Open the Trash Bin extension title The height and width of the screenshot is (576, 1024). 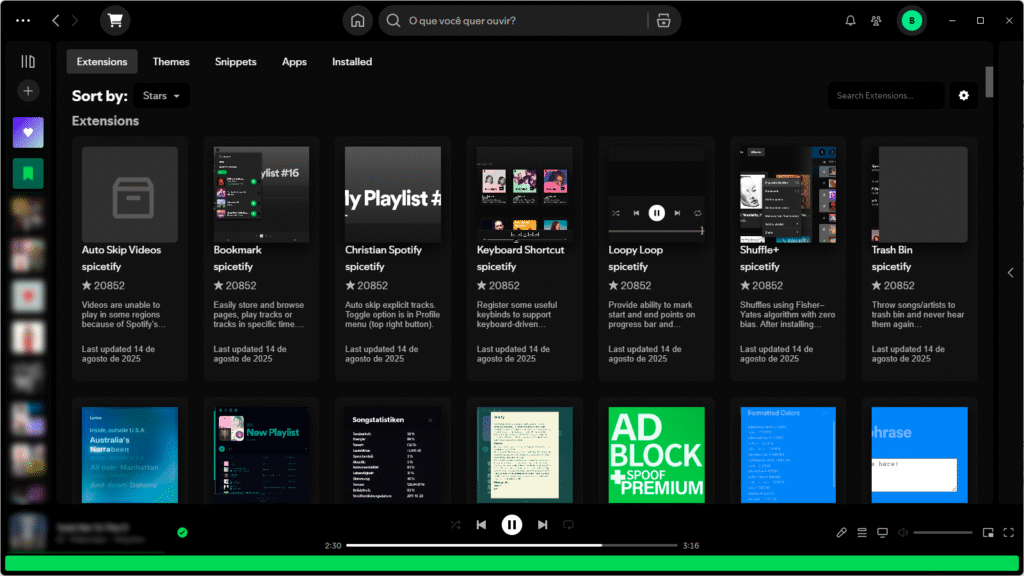click(x=892, y=250)
